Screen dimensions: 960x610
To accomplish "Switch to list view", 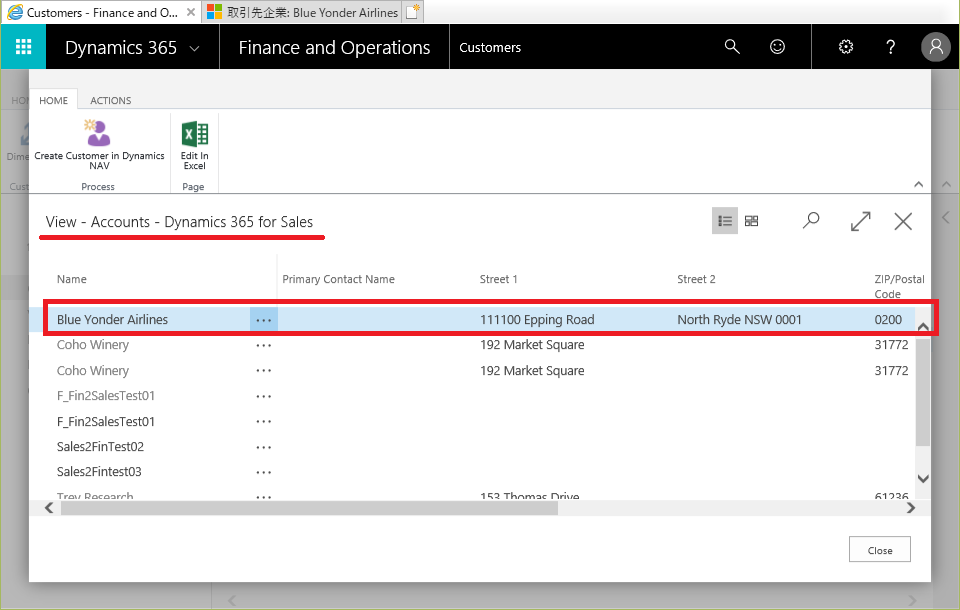I will click(x=725, y=220).
